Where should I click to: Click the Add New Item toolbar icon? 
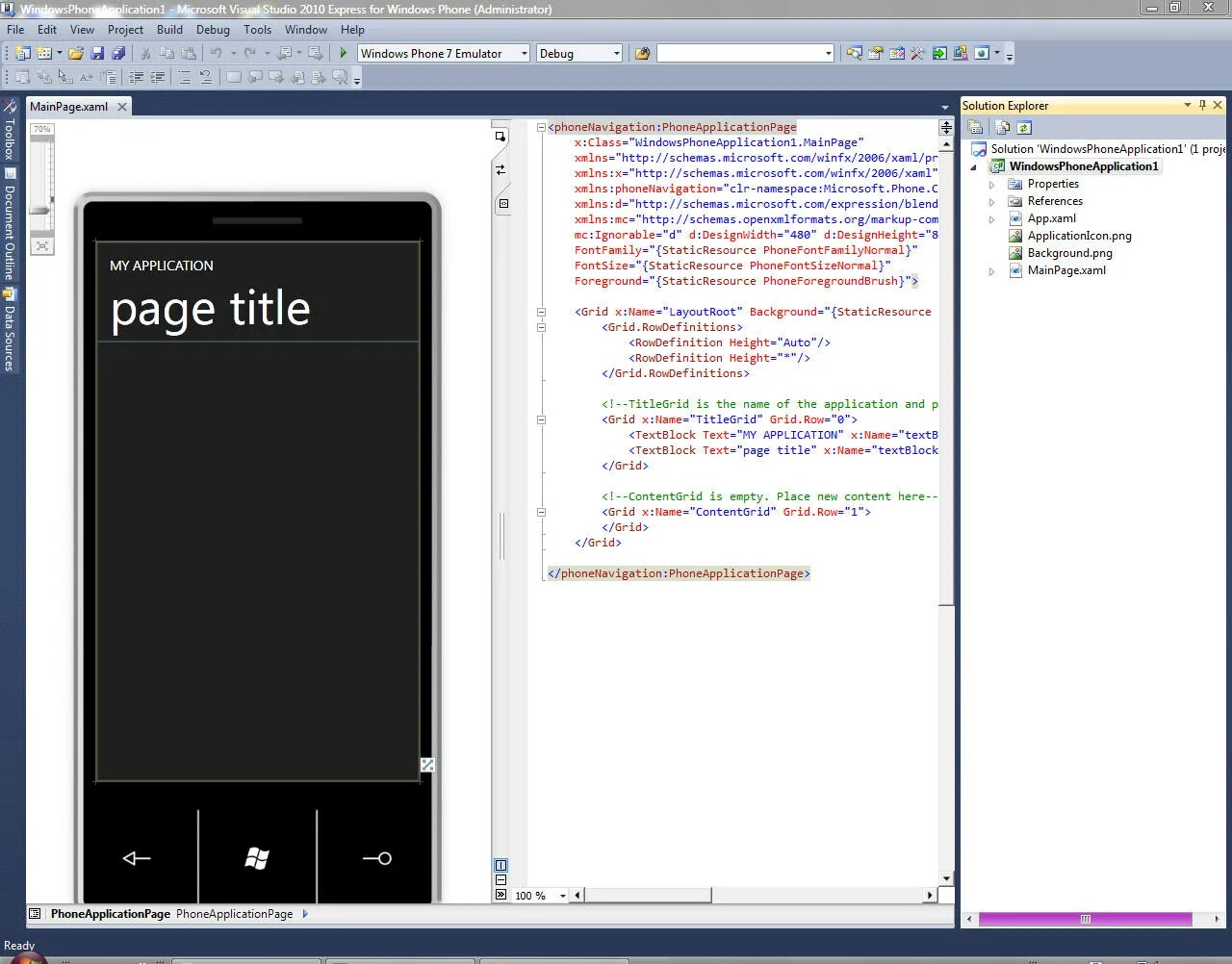click(44, 54)
